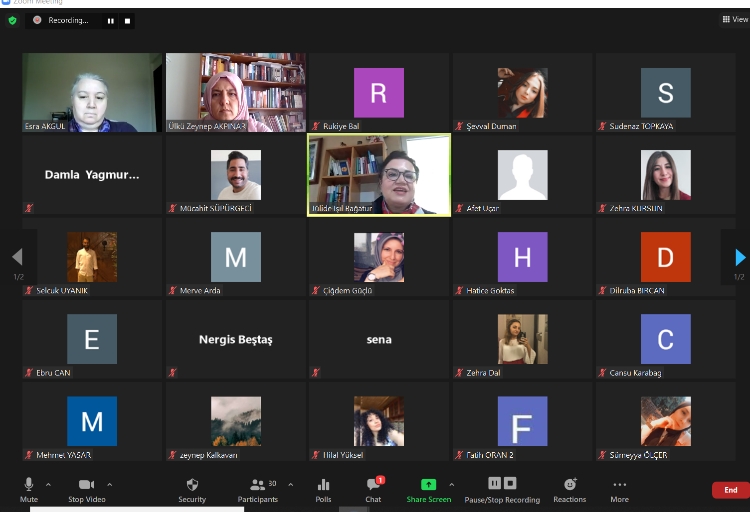Select Ülkü Zeynep AKPINAR's video tile
The image size is (750, 512).
click(x=236, y=92)
